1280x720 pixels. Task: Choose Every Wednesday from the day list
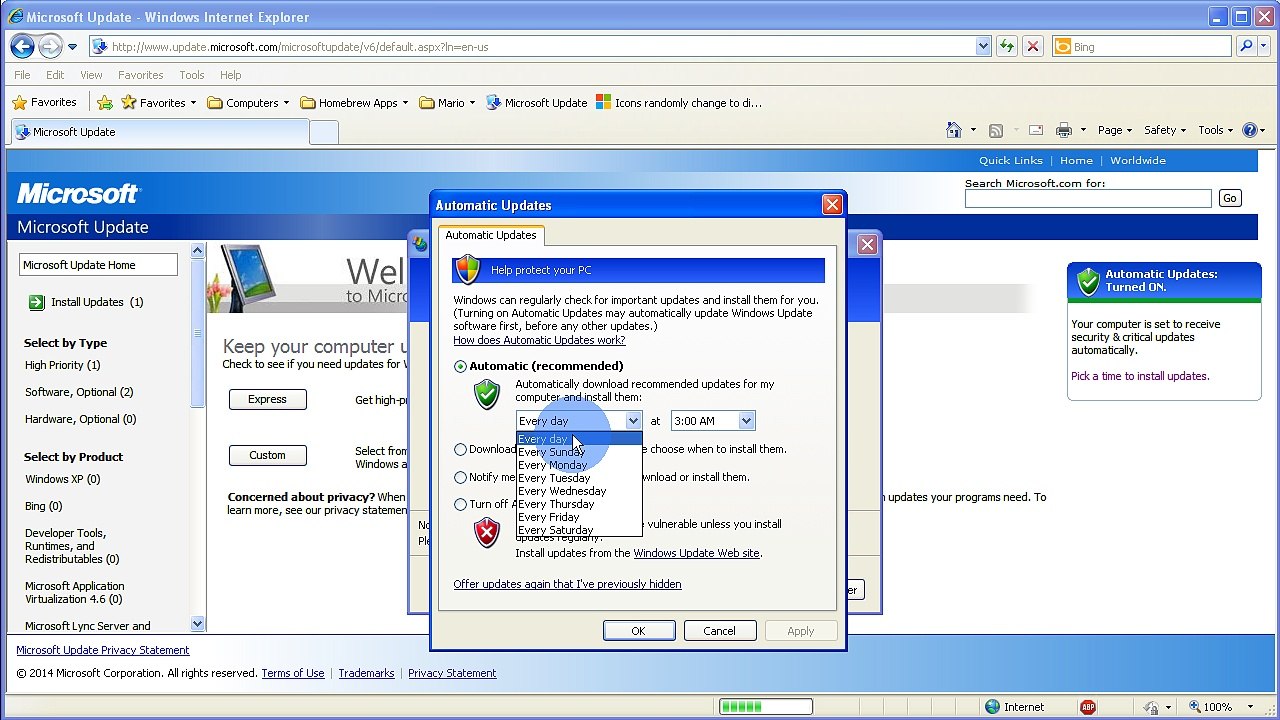pyautogui.click(x=578, y=491)
